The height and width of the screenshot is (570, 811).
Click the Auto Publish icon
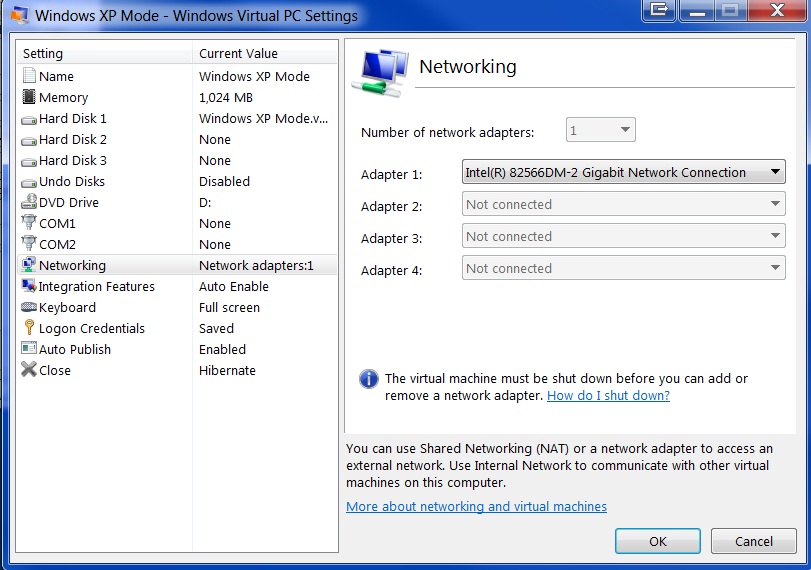click(x=29, y=348)
